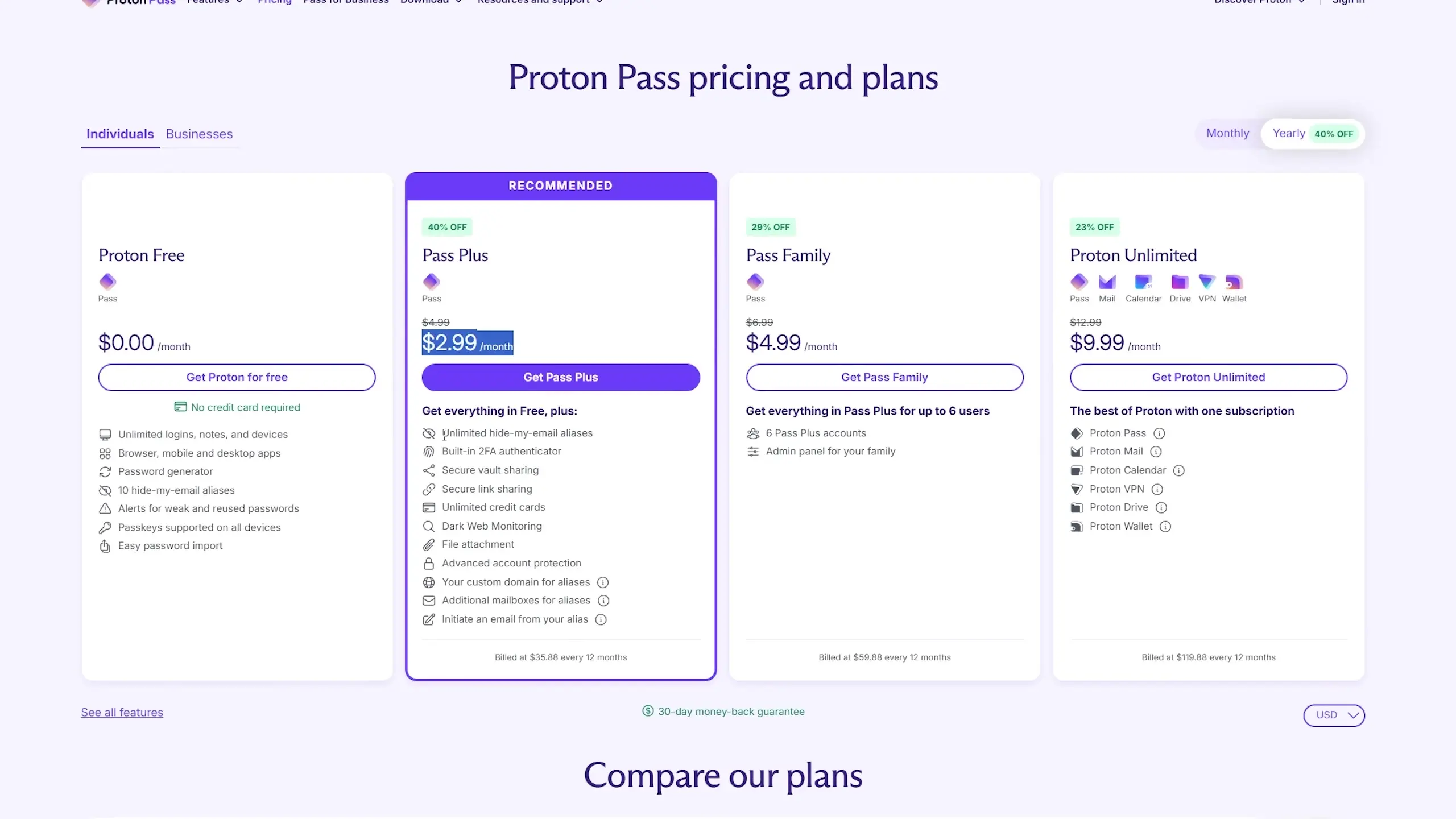Open the See all features link
This screenshot has width=1456, height=819.
[x=122, y=712]
